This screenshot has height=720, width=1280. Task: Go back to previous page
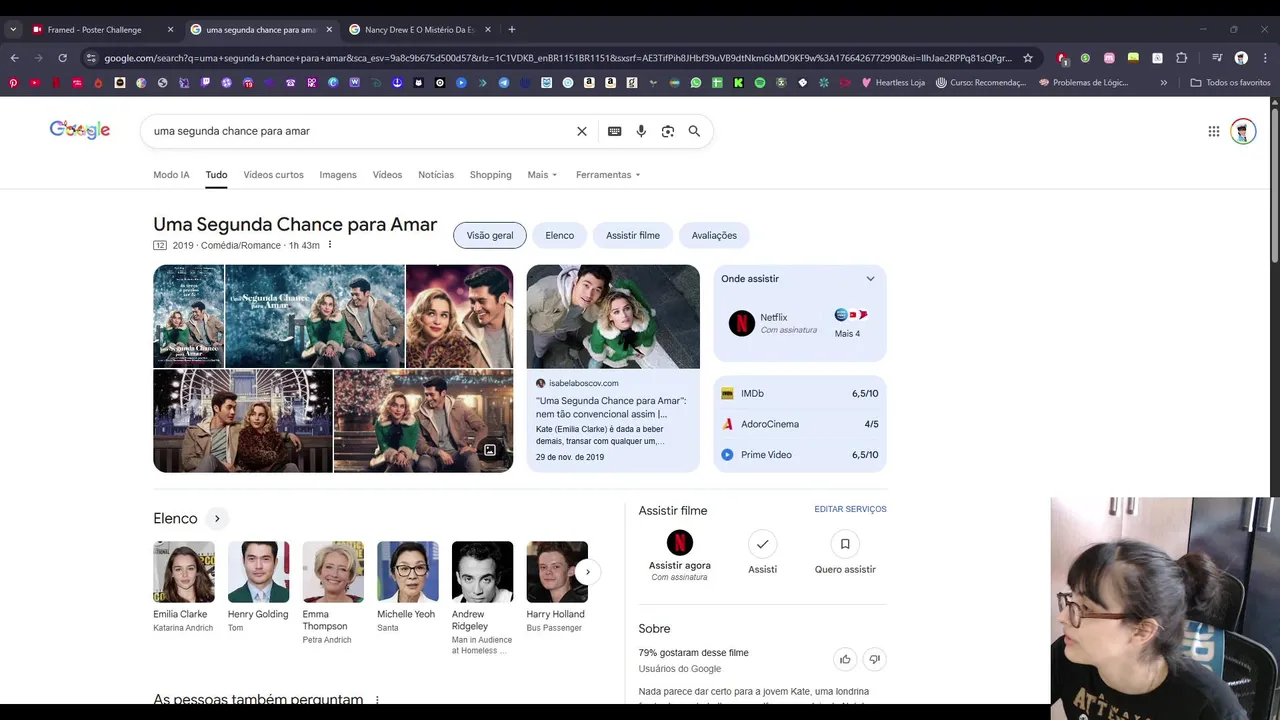[14, 58]
